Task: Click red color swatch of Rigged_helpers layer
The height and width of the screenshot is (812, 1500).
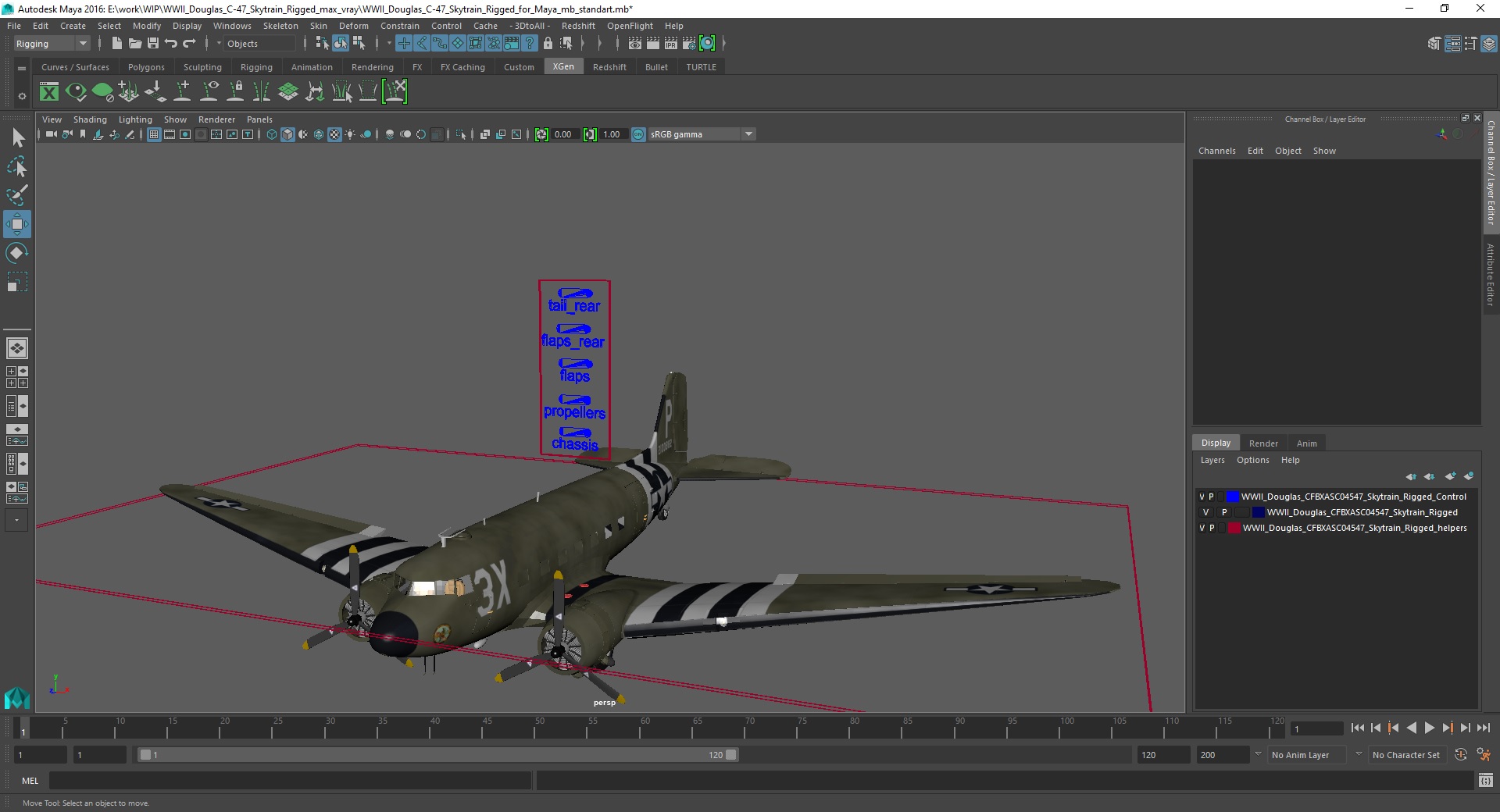Action: coord(1234,528)
